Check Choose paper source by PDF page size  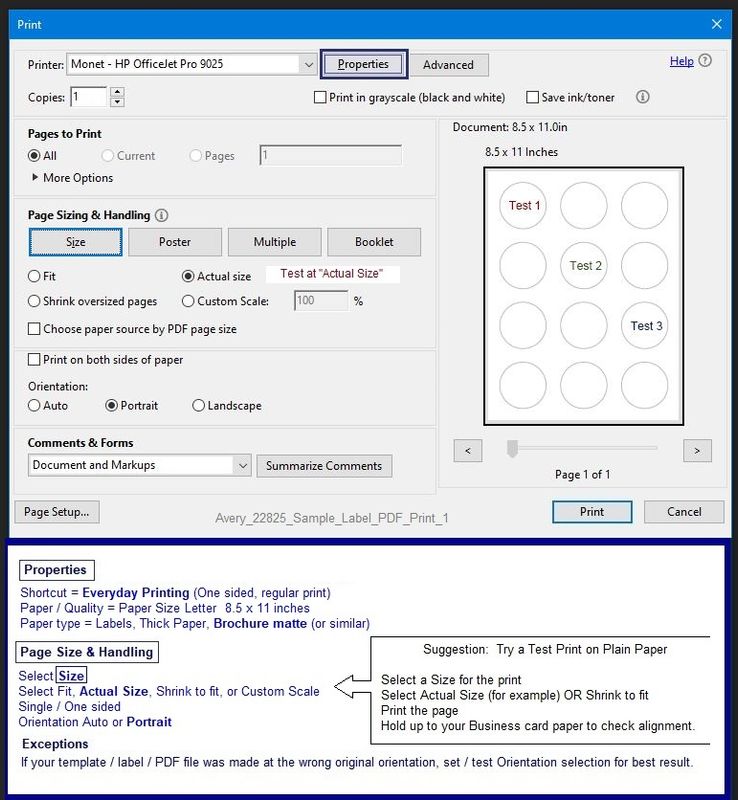pos(34,329)
